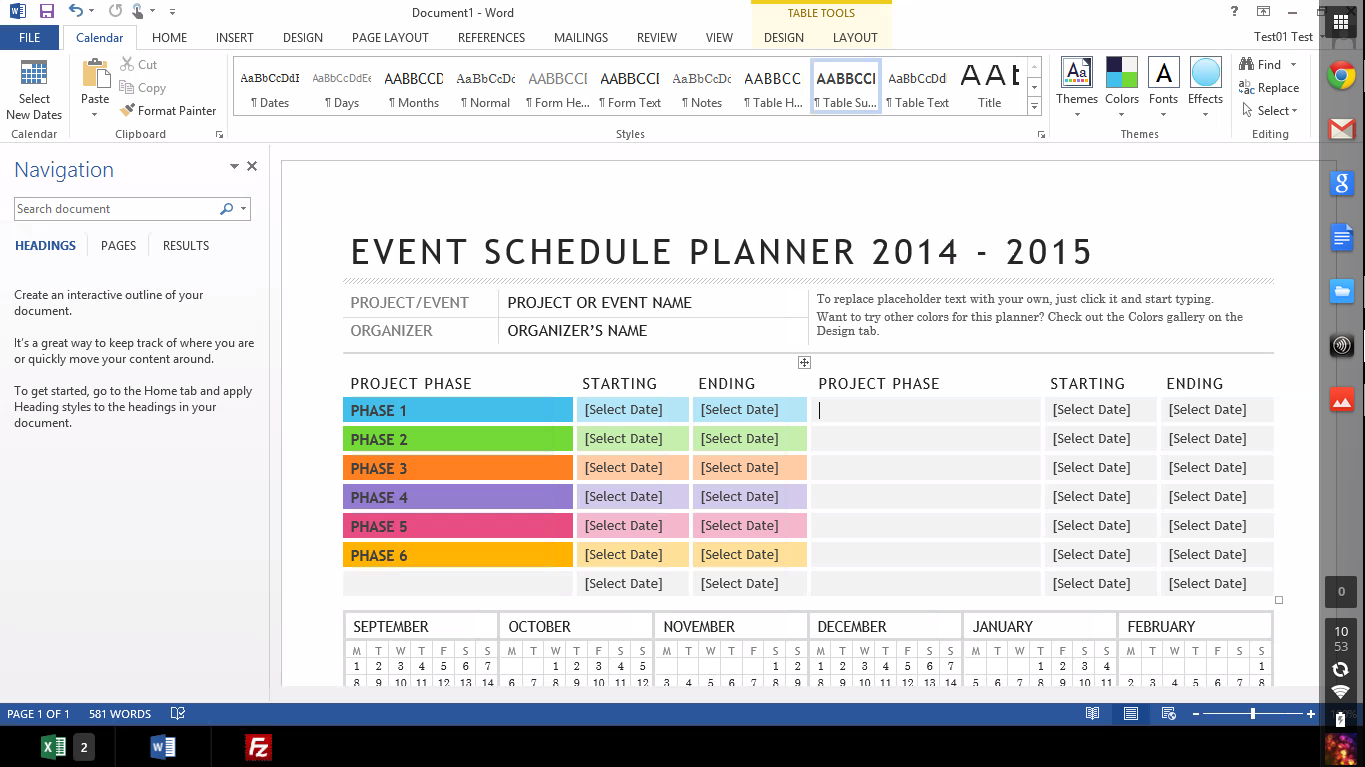Click the Save icon in the title bar

(47, 12)
